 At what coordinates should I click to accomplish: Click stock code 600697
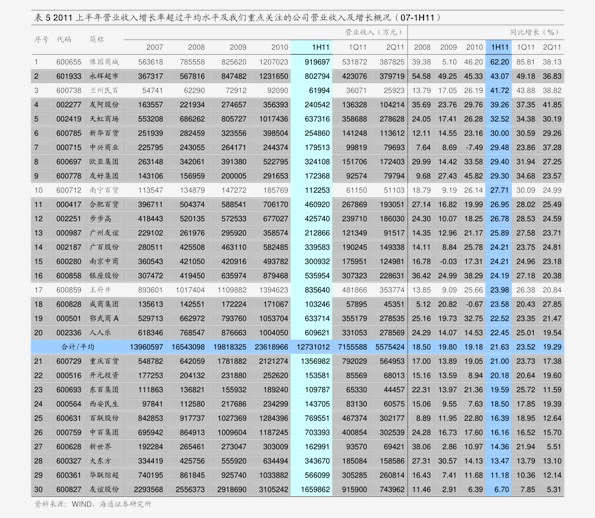(69, 162)
